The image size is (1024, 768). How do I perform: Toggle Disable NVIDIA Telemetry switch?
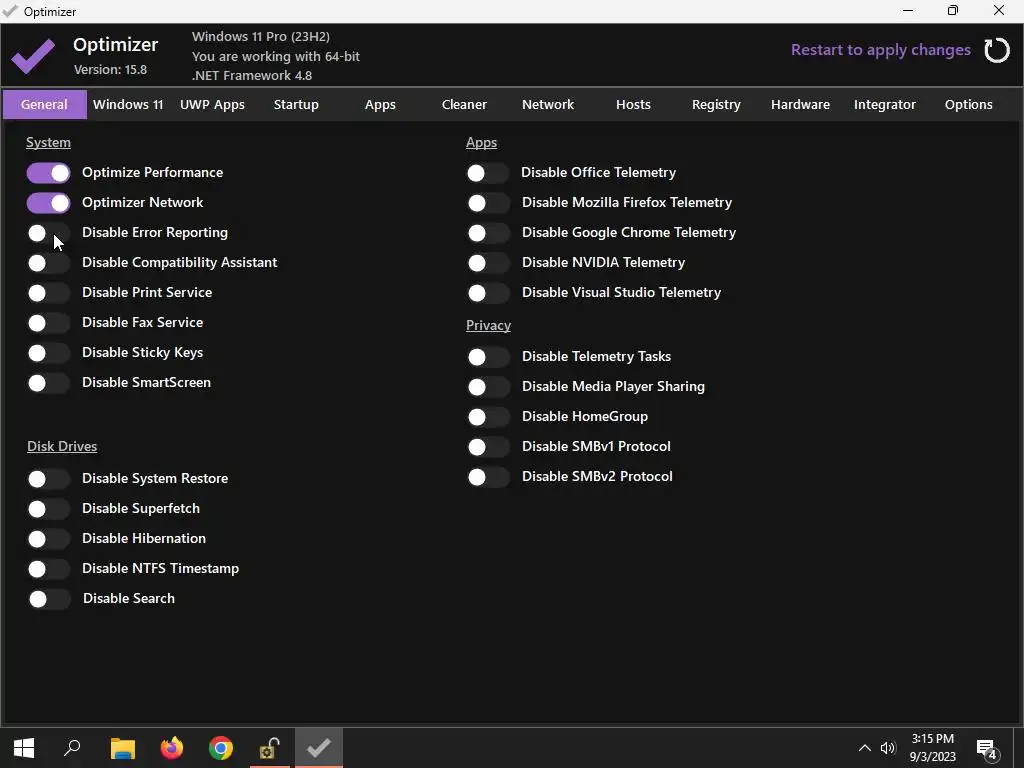click(488, 263)
